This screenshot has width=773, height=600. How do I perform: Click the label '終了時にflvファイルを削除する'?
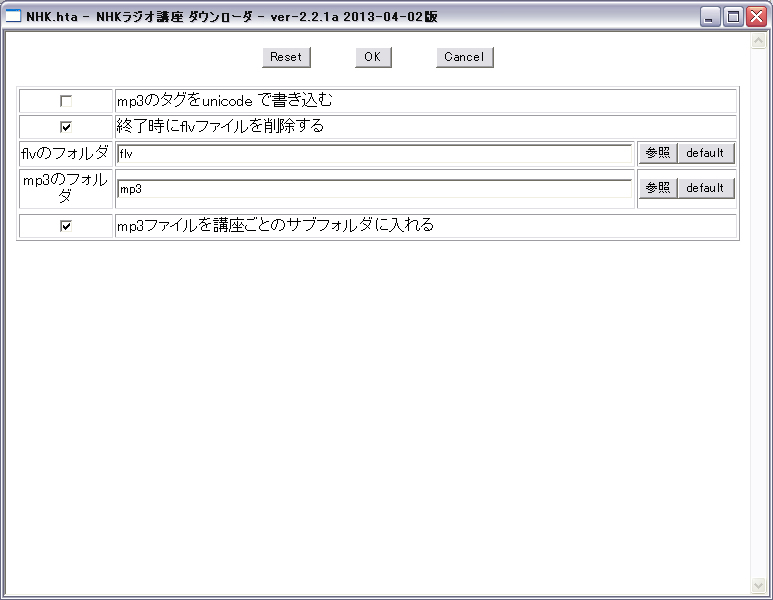(x=220, y=126)
